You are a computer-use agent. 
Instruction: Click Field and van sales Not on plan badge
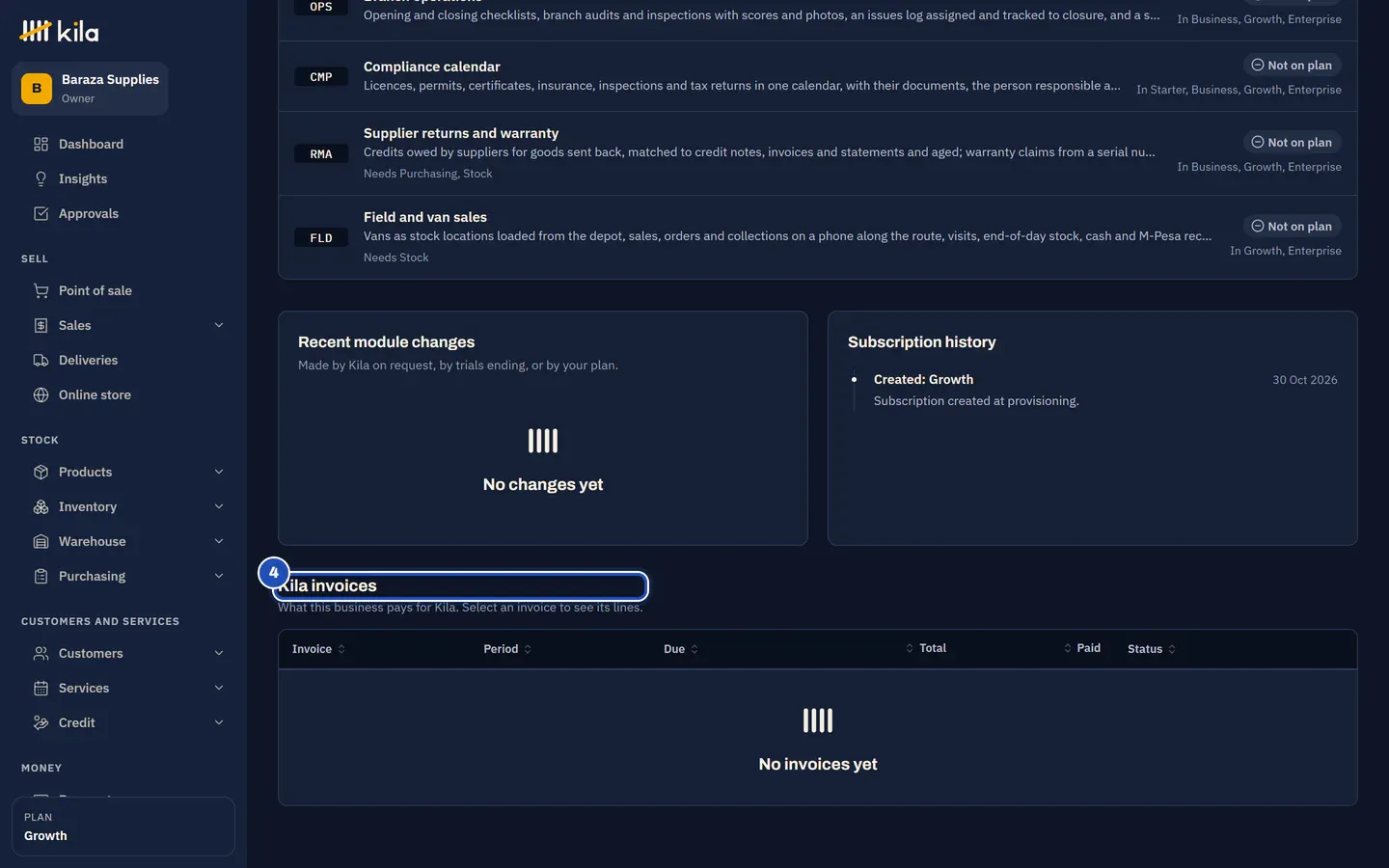[1292, 227]
